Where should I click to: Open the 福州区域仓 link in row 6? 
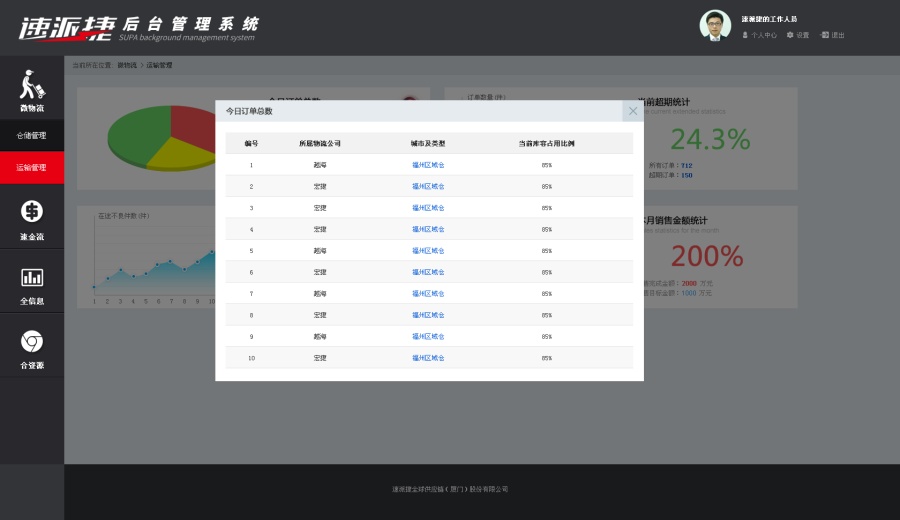(x=428, y=272)
